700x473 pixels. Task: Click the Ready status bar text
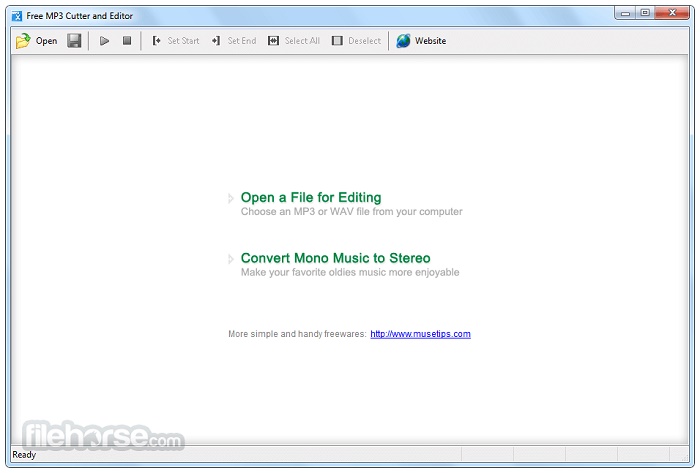24,455
